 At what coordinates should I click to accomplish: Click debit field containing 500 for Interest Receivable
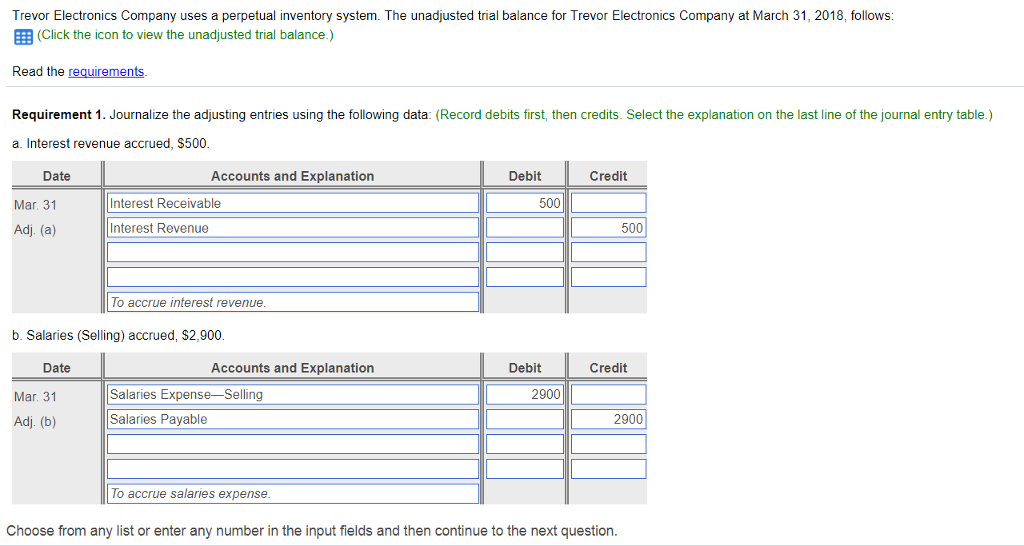(524, 203)
